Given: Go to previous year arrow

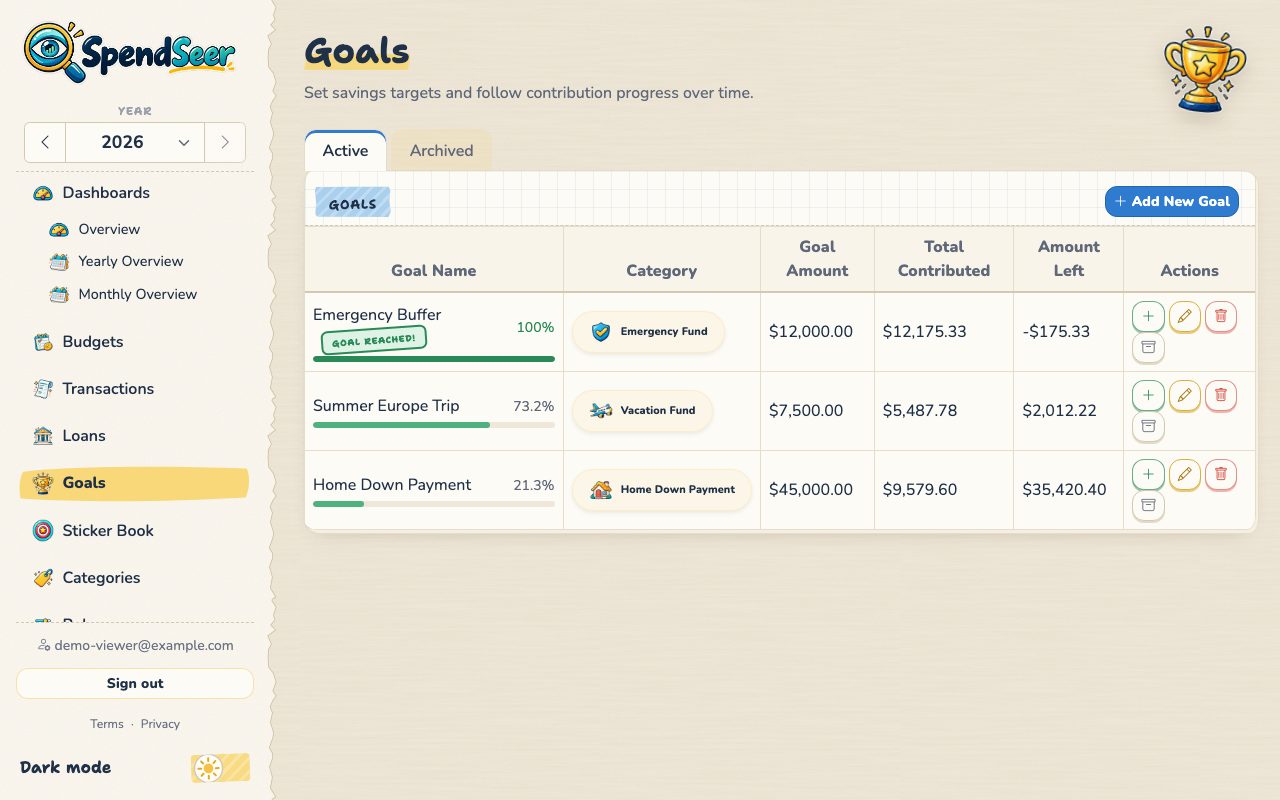Looking at the screenshot, I should [45, 143].
